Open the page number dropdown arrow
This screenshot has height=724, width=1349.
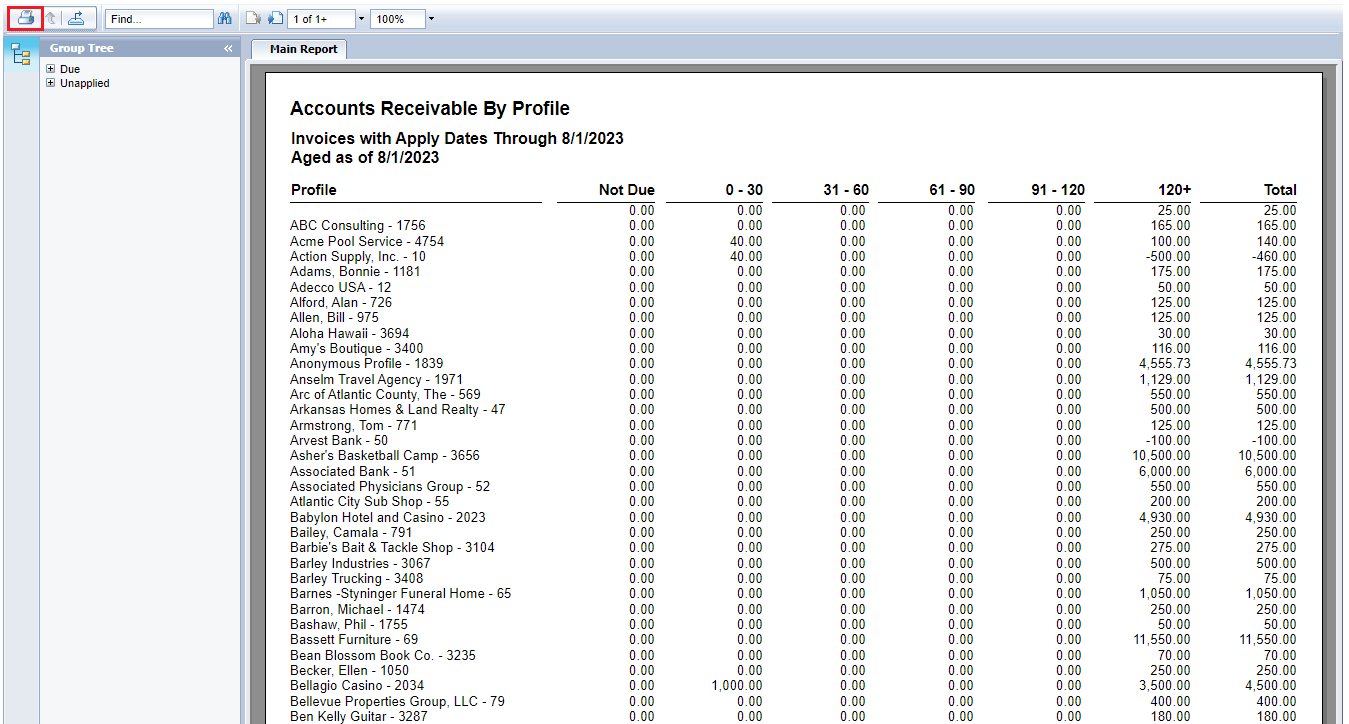pyautogui.click(x=361, y=19)
